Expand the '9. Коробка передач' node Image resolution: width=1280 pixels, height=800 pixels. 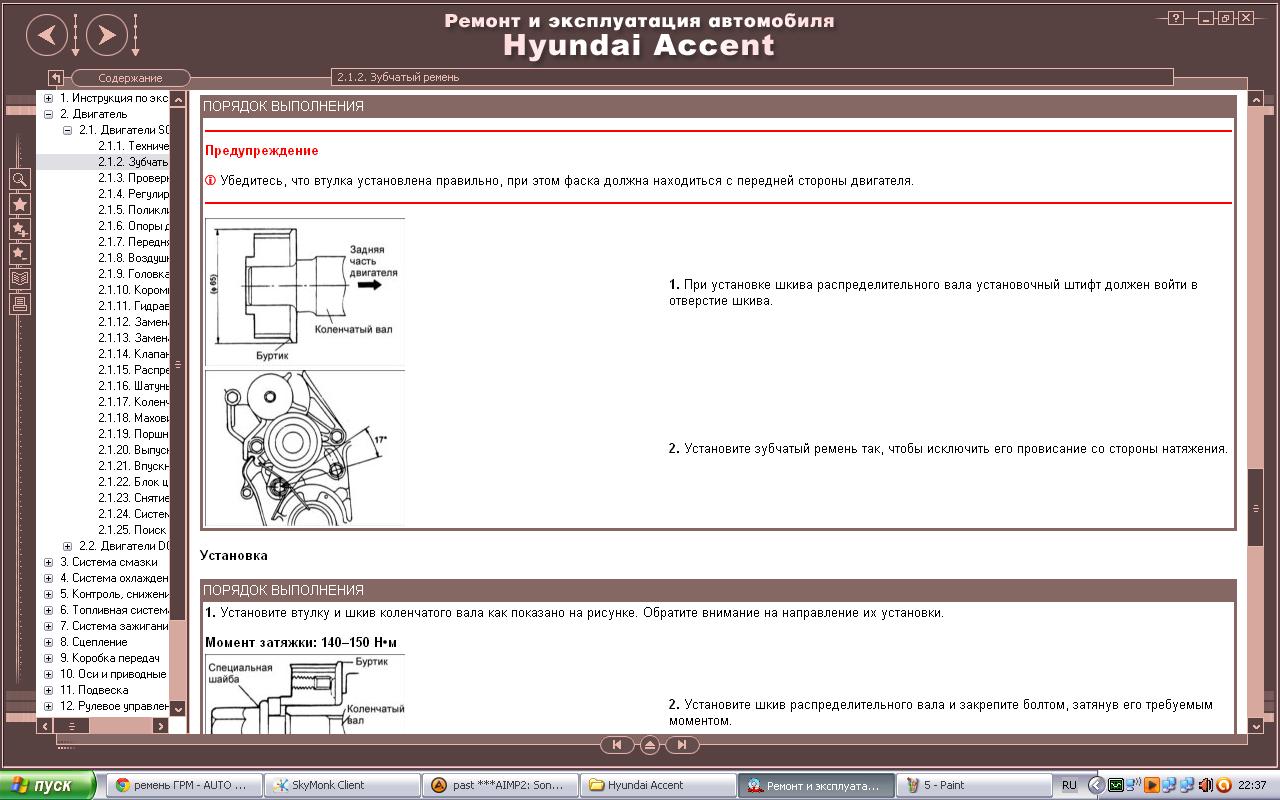click(49, 658)
